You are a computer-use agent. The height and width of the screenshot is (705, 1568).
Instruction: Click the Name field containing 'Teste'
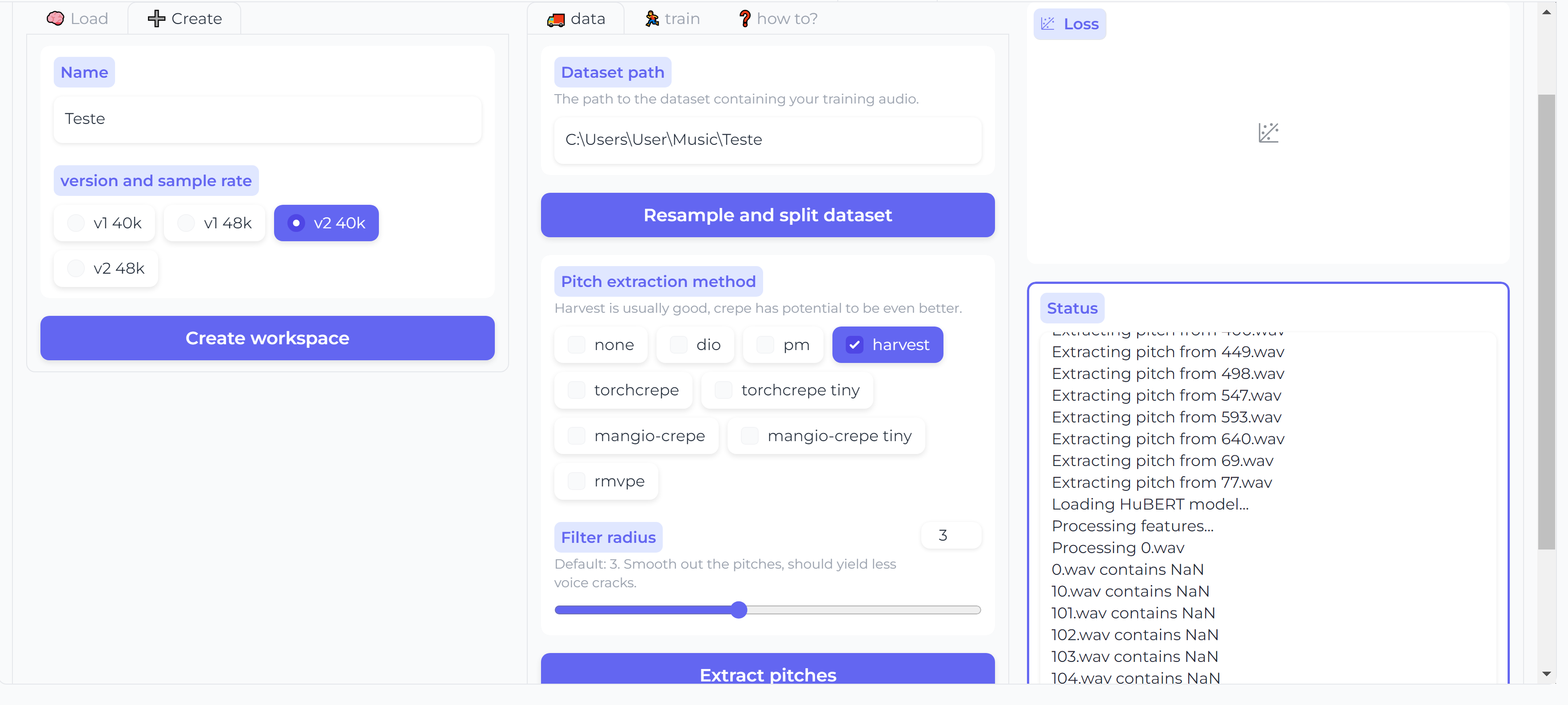click(267, 119)
